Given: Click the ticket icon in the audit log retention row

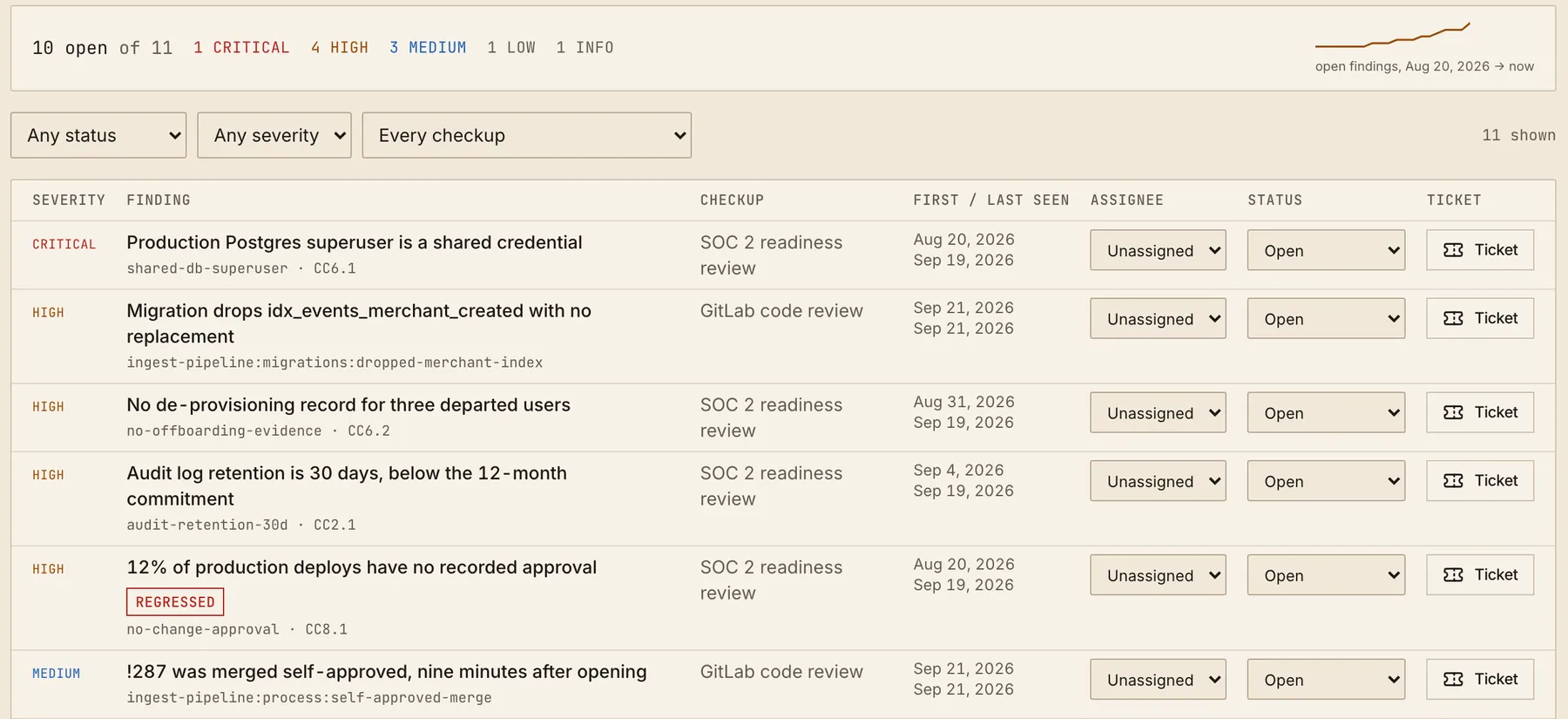Looking at the screenshot, I should (1453, 480).
